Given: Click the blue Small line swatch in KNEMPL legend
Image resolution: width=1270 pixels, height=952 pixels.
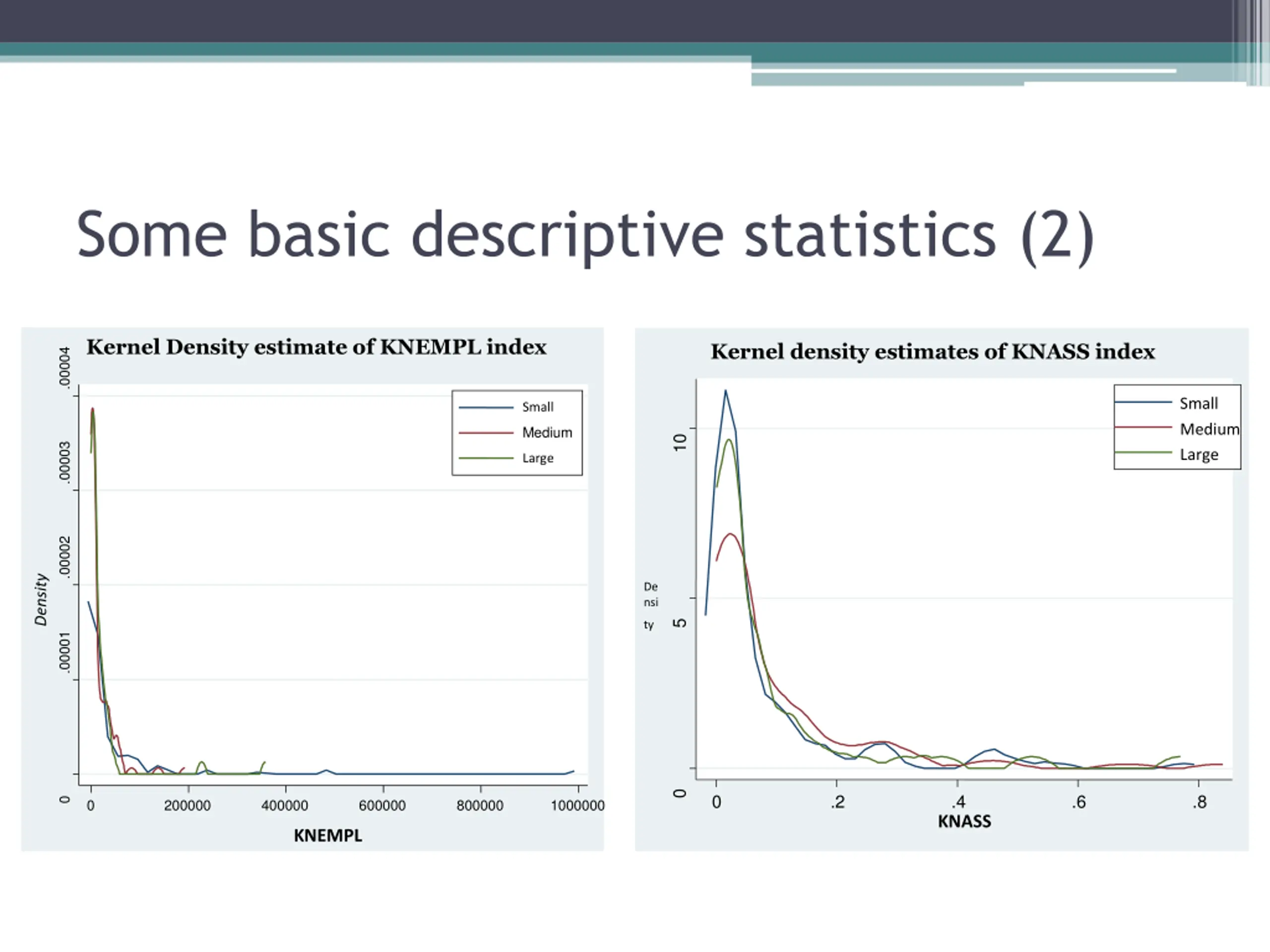Looking at the screenshot, I should (486, 408).
